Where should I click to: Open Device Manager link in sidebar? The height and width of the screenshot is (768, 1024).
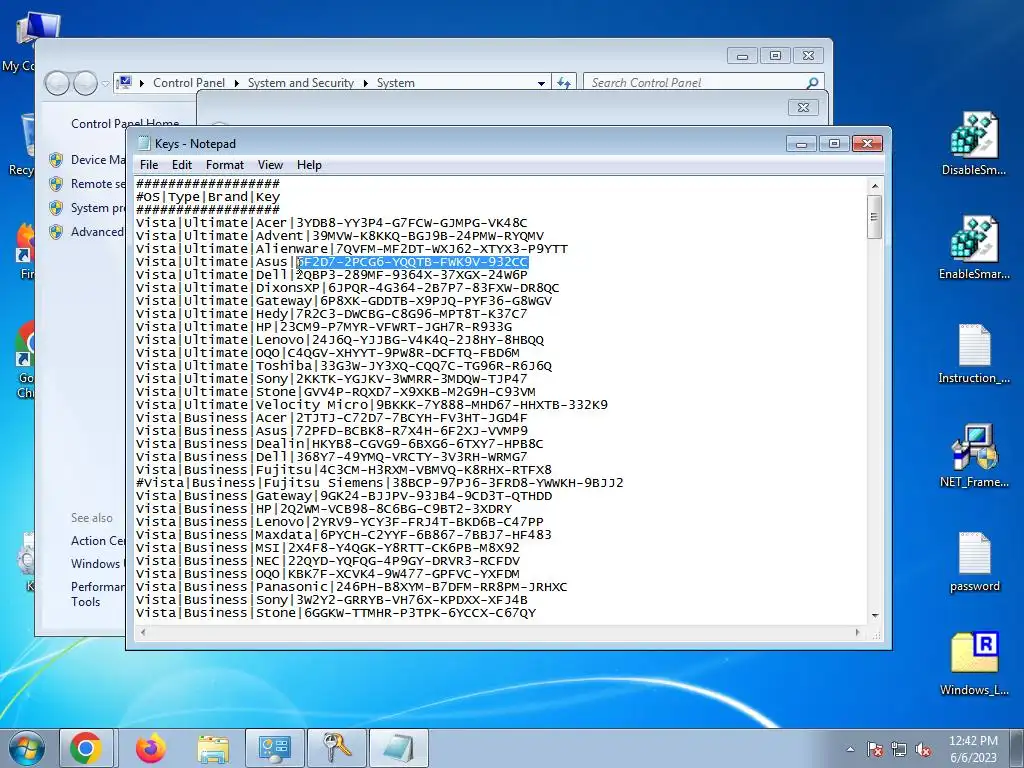pos(99,159)
